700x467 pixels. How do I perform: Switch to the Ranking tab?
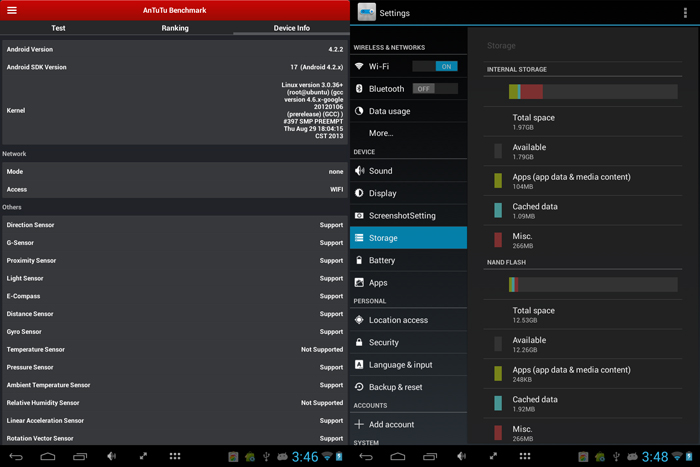pos(175,28)
